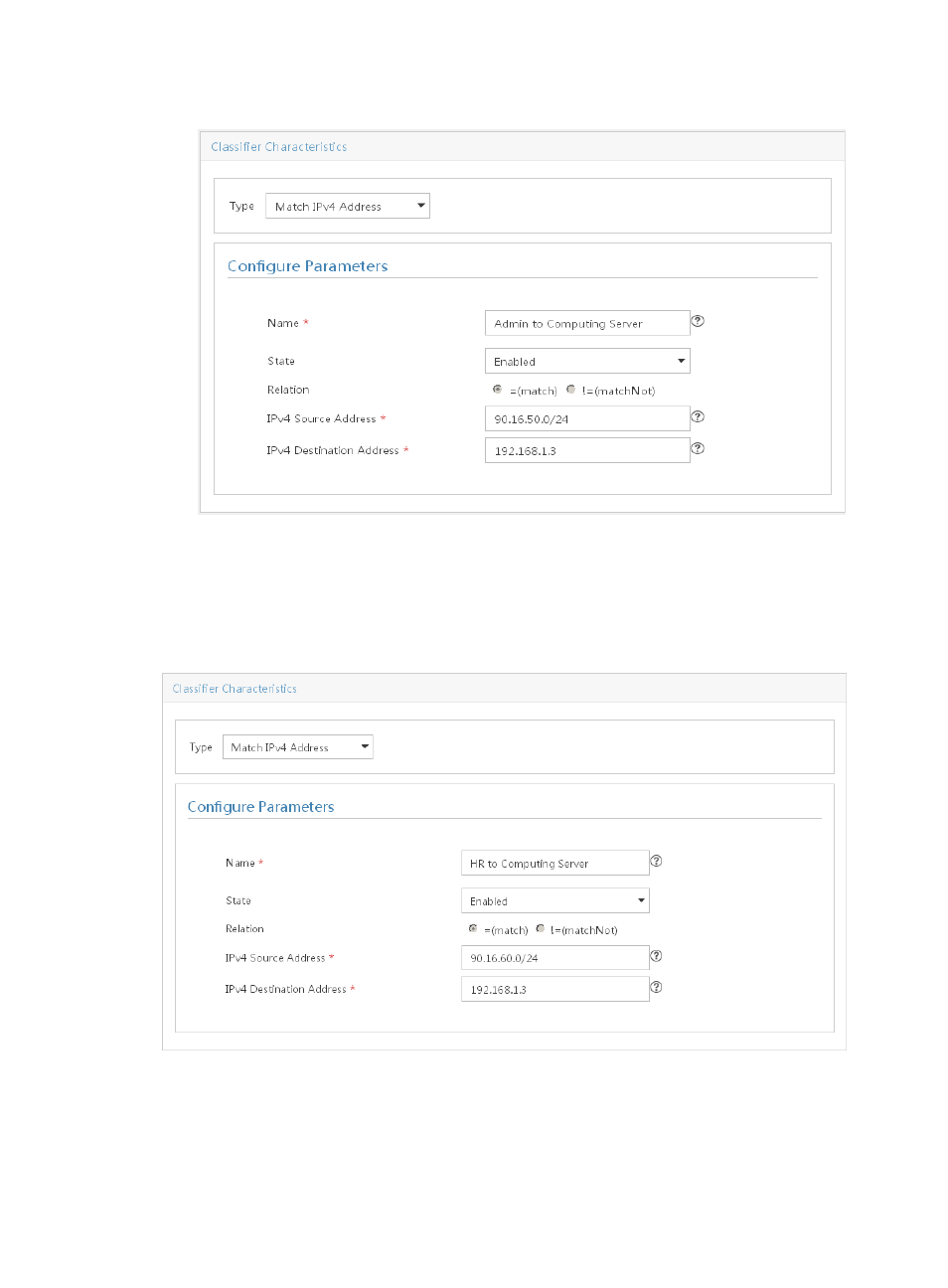Open State dropdown in Admin classifier
948x1288 pixels.
pyautogui.click(x=587, y=361)
